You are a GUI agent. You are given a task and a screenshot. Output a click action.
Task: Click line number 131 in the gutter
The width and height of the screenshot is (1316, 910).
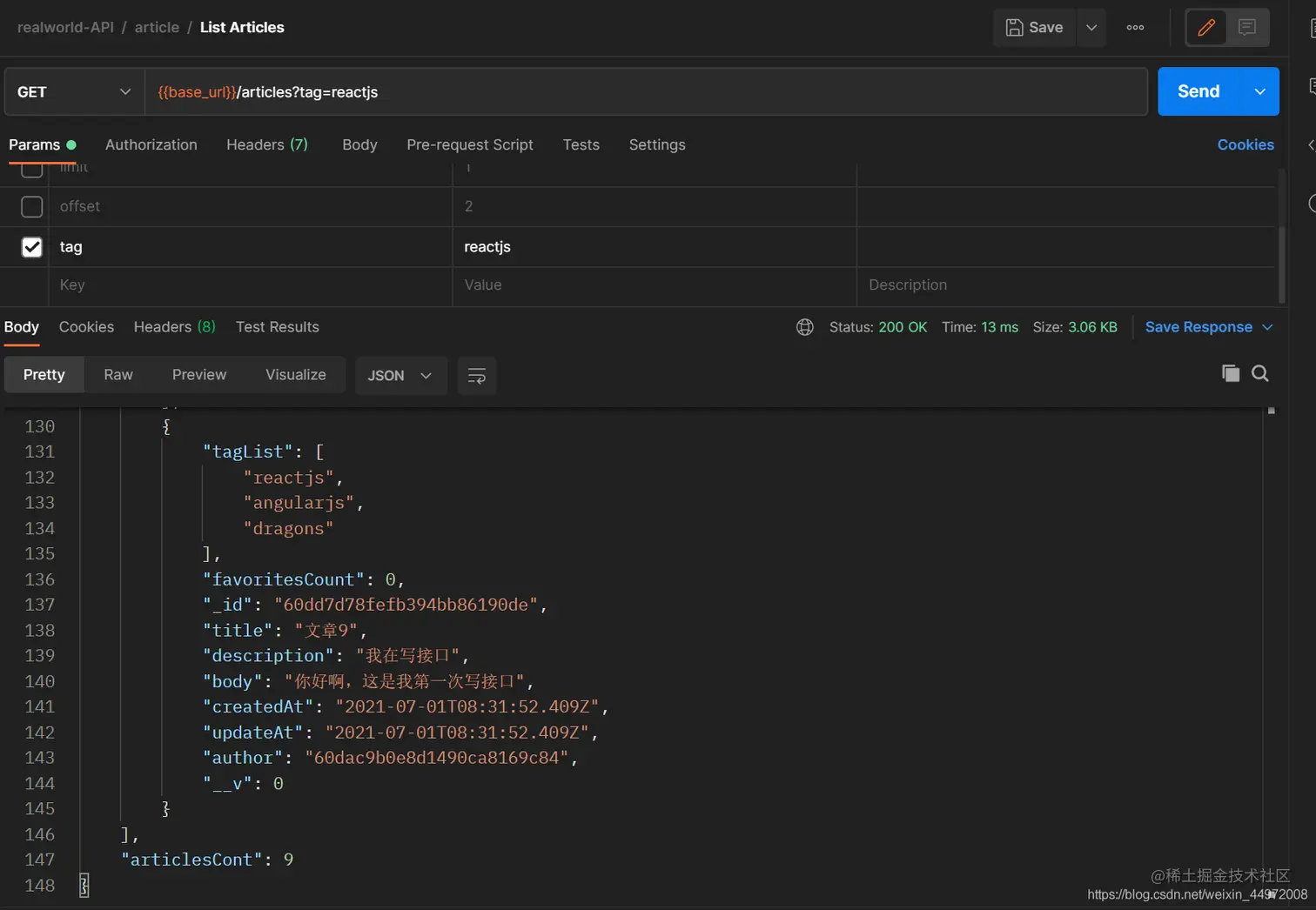click(39, 452)
